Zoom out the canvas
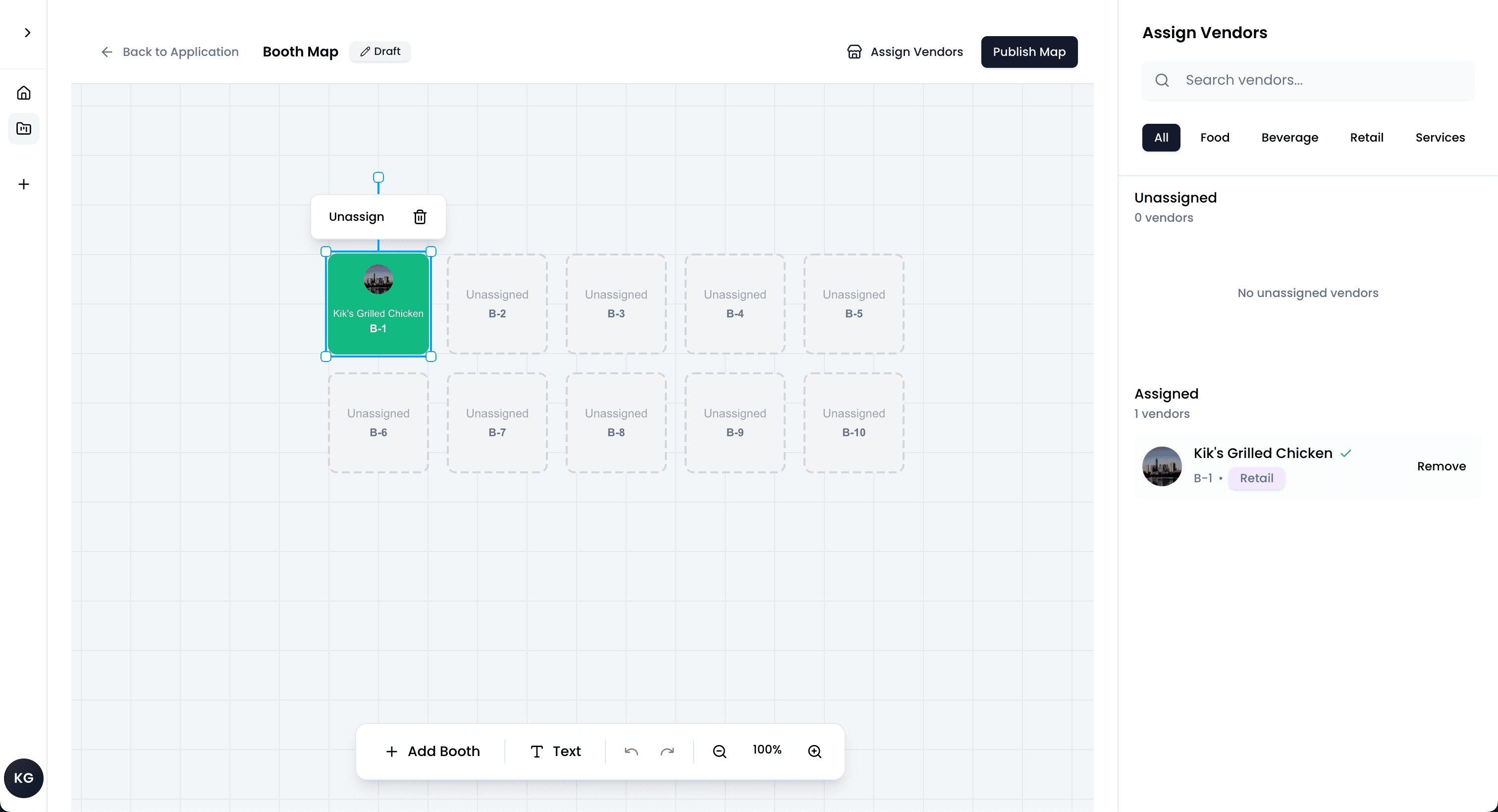The image size is (1498, 812). (720, 751)
